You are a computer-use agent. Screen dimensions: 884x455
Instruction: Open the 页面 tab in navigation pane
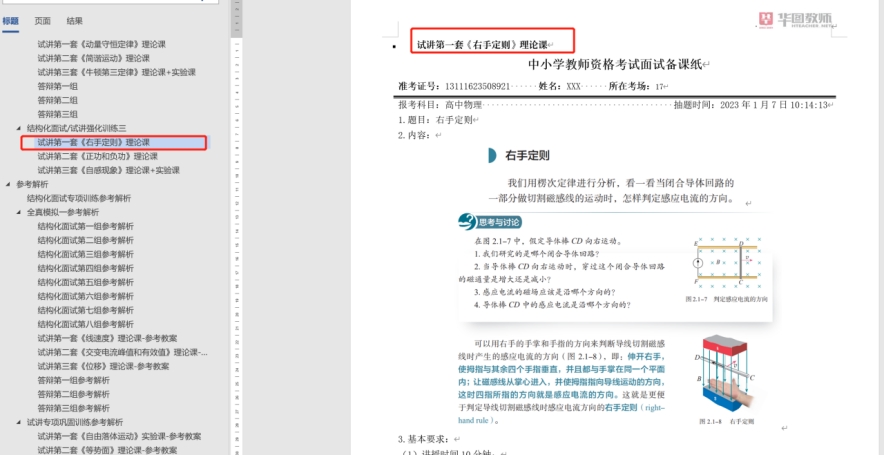(42, 20)
